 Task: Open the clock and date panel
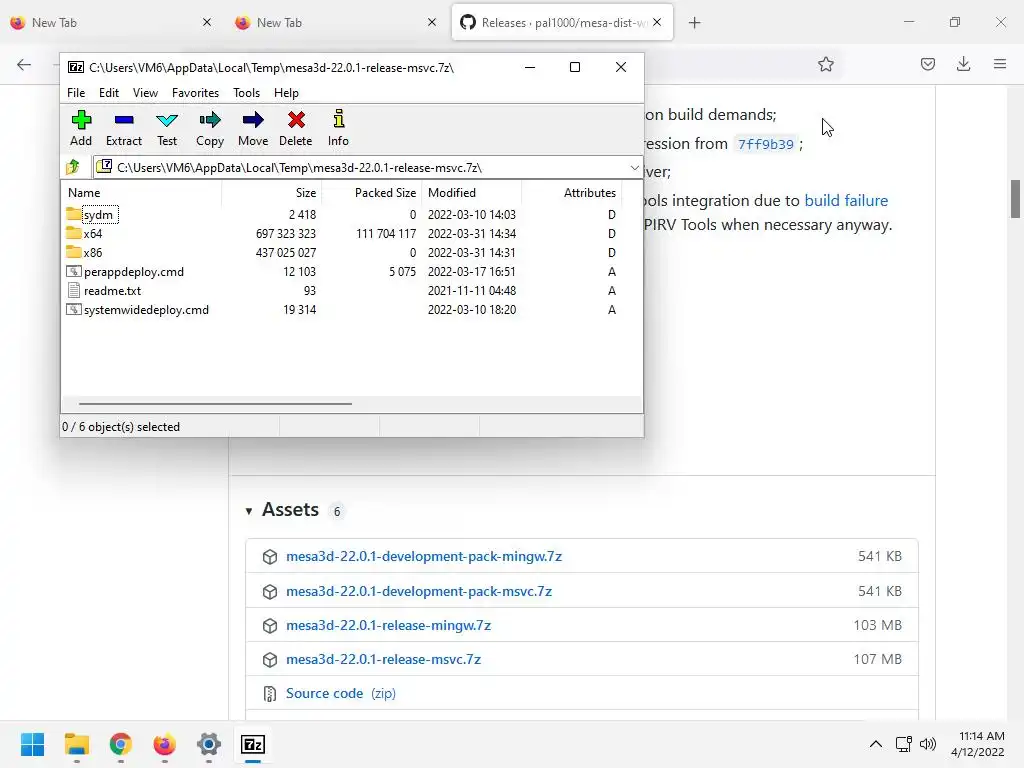(978, 744)
